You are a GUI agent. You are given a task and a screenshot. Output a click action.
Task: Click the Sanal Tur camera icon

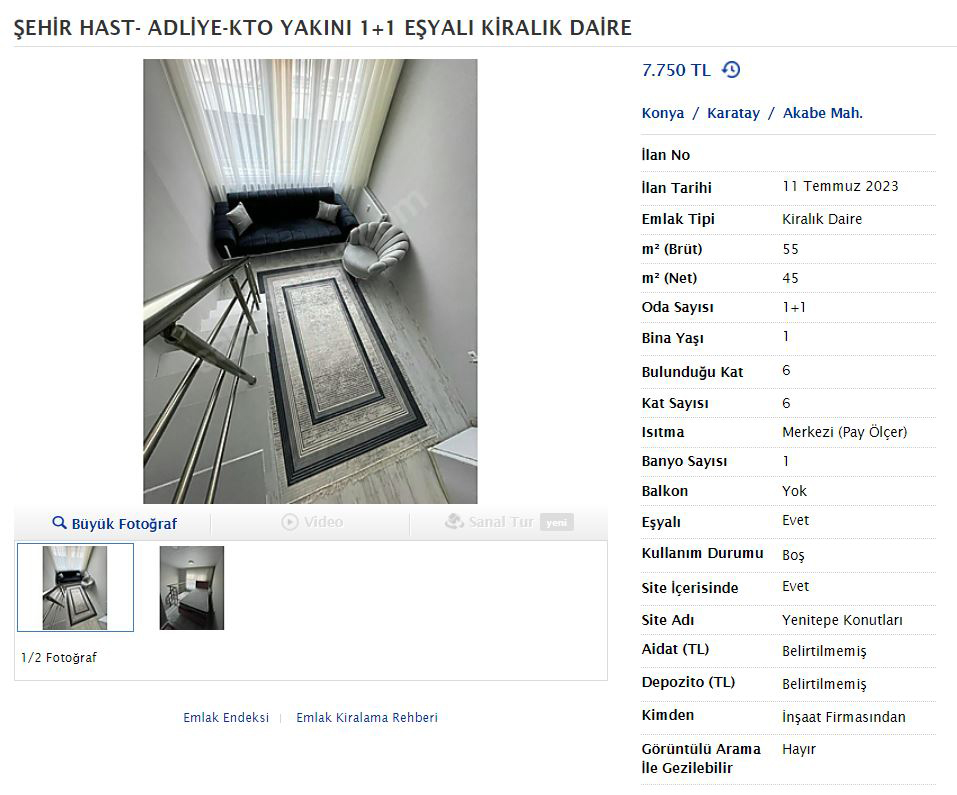point(454,522)
